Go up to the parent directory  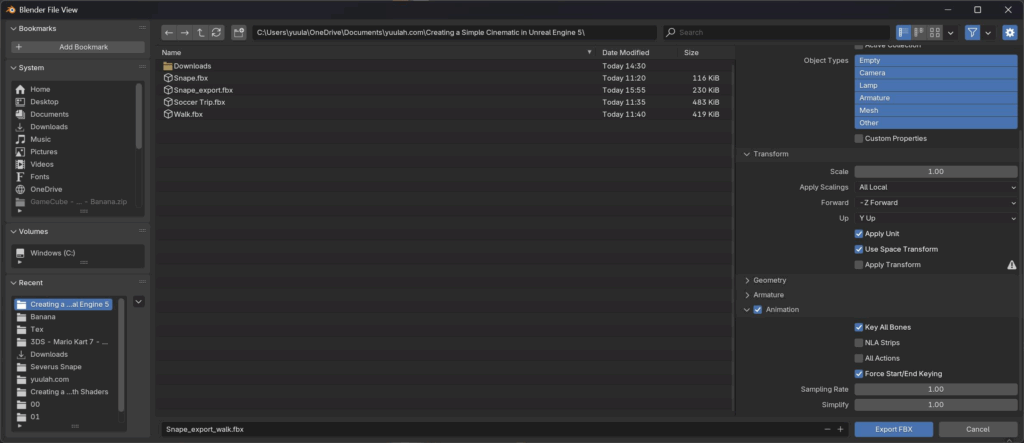(200, 33)
